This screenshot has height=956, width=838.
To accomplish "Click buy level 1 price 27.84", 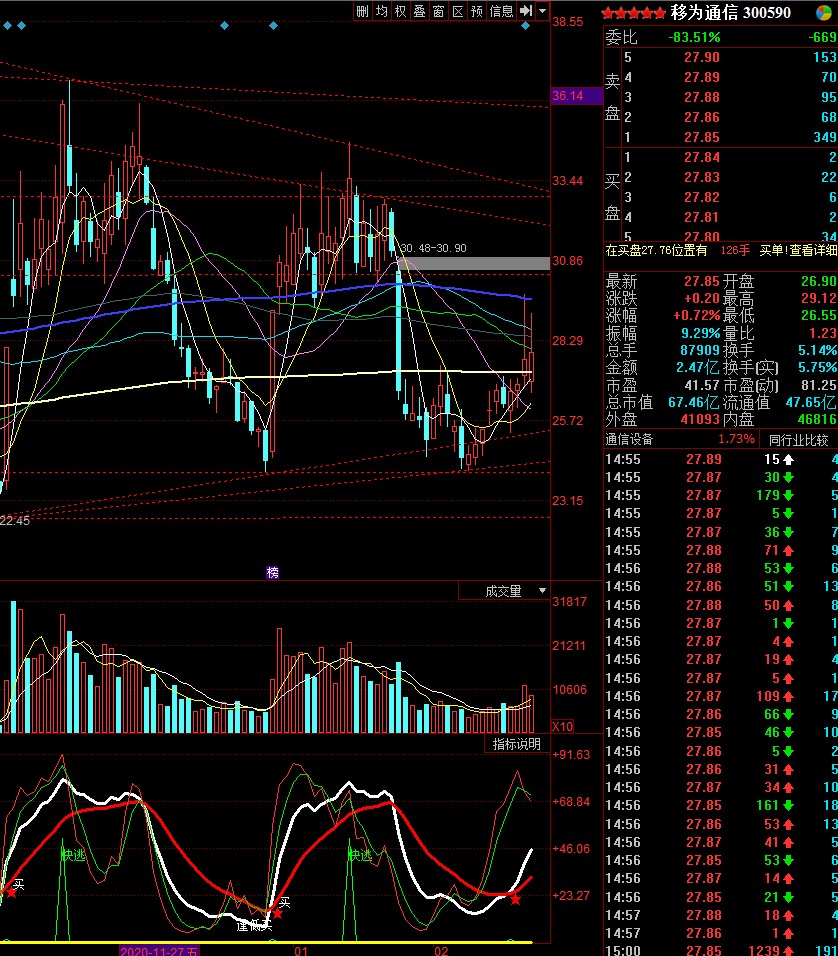I will (701, 157).
